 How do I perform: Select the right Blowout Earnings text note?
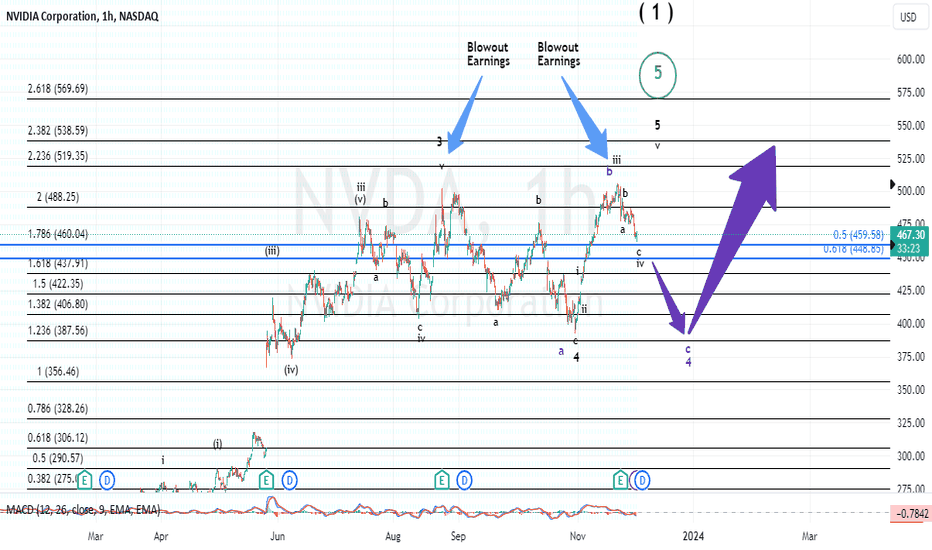pyautogui.click(x=558, y=54)
